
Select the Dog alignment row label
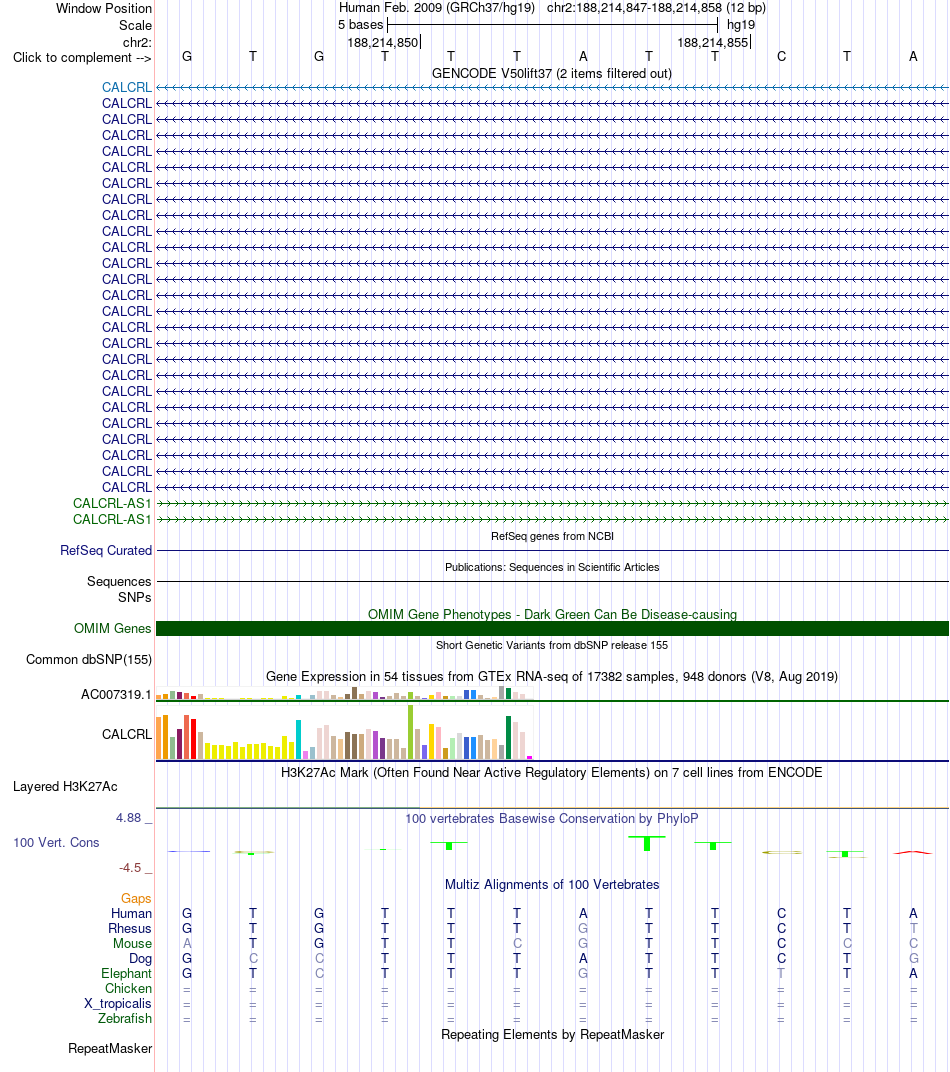[x=140, y=959]
